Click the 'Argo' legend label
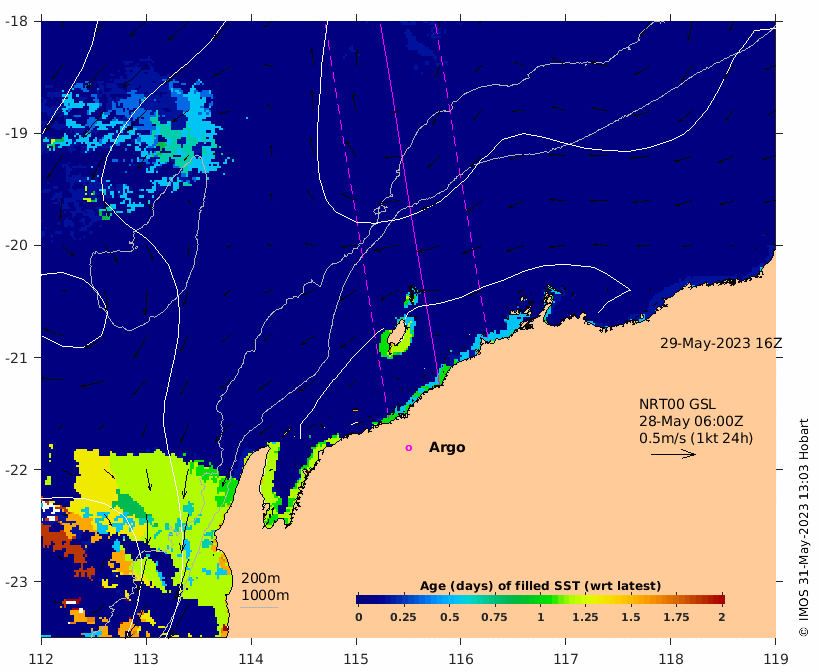 tap(447, 447)
